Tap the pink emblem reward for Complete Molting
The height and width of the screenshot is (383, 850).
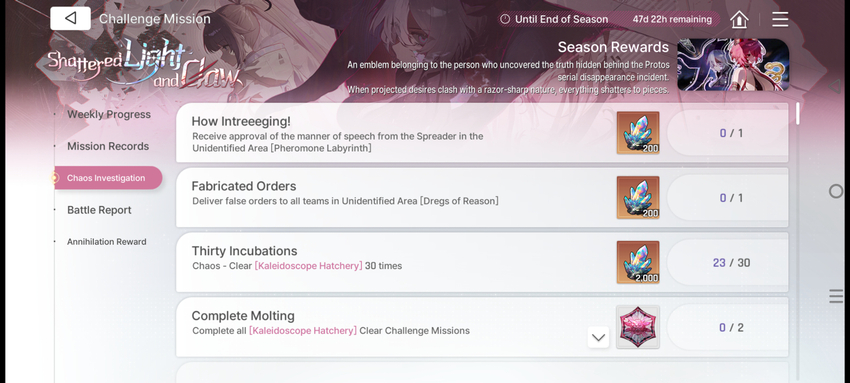click(638, 327)
